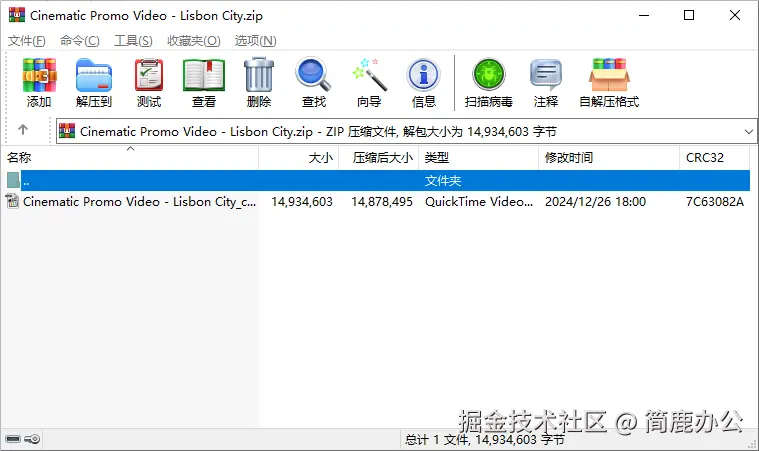759x451 pixels.
Task: Click the 扫描病毒 (Virus scan) icon
Action: pos(488,75)
